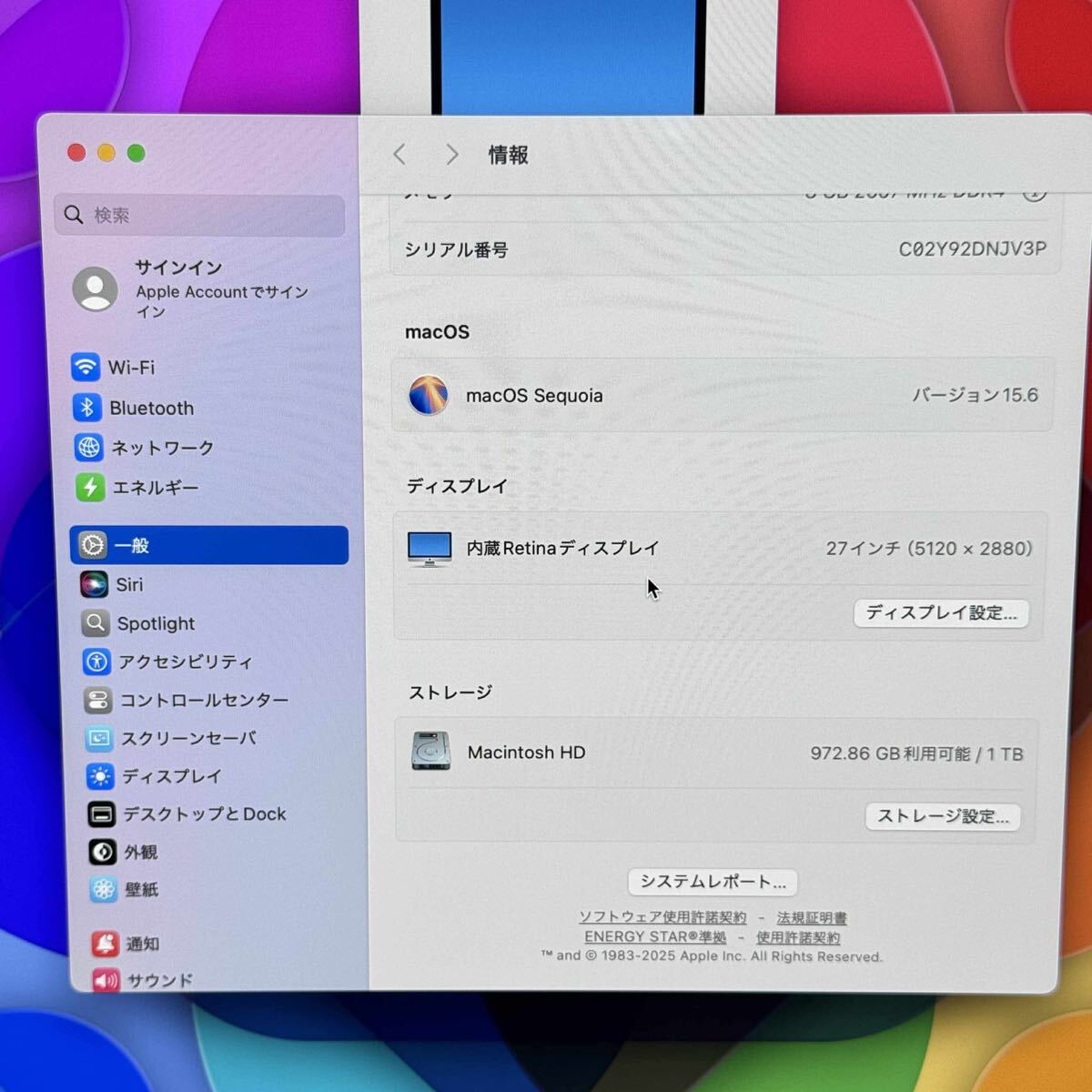Open the コントロールセンター icon

coord(97,700)
